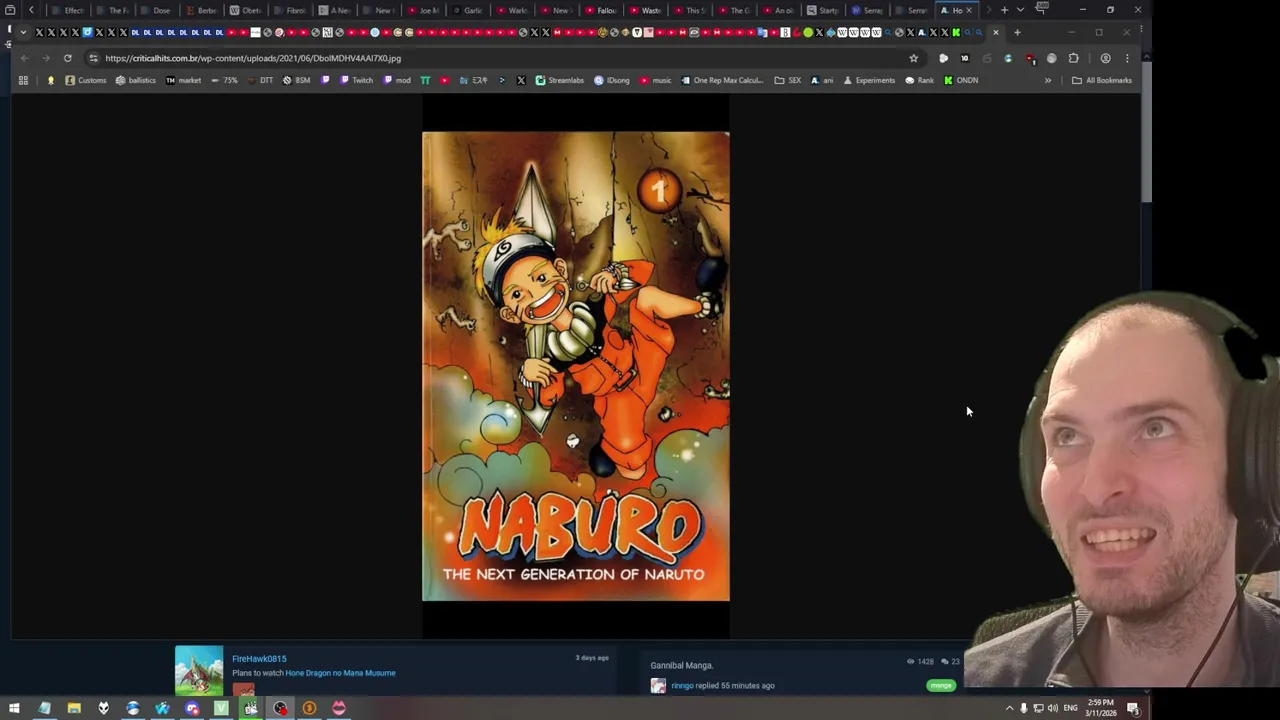Screen dimensions: 1280x720
Task: Open the Chrome three-dot menu
Action: [1127, 58]
